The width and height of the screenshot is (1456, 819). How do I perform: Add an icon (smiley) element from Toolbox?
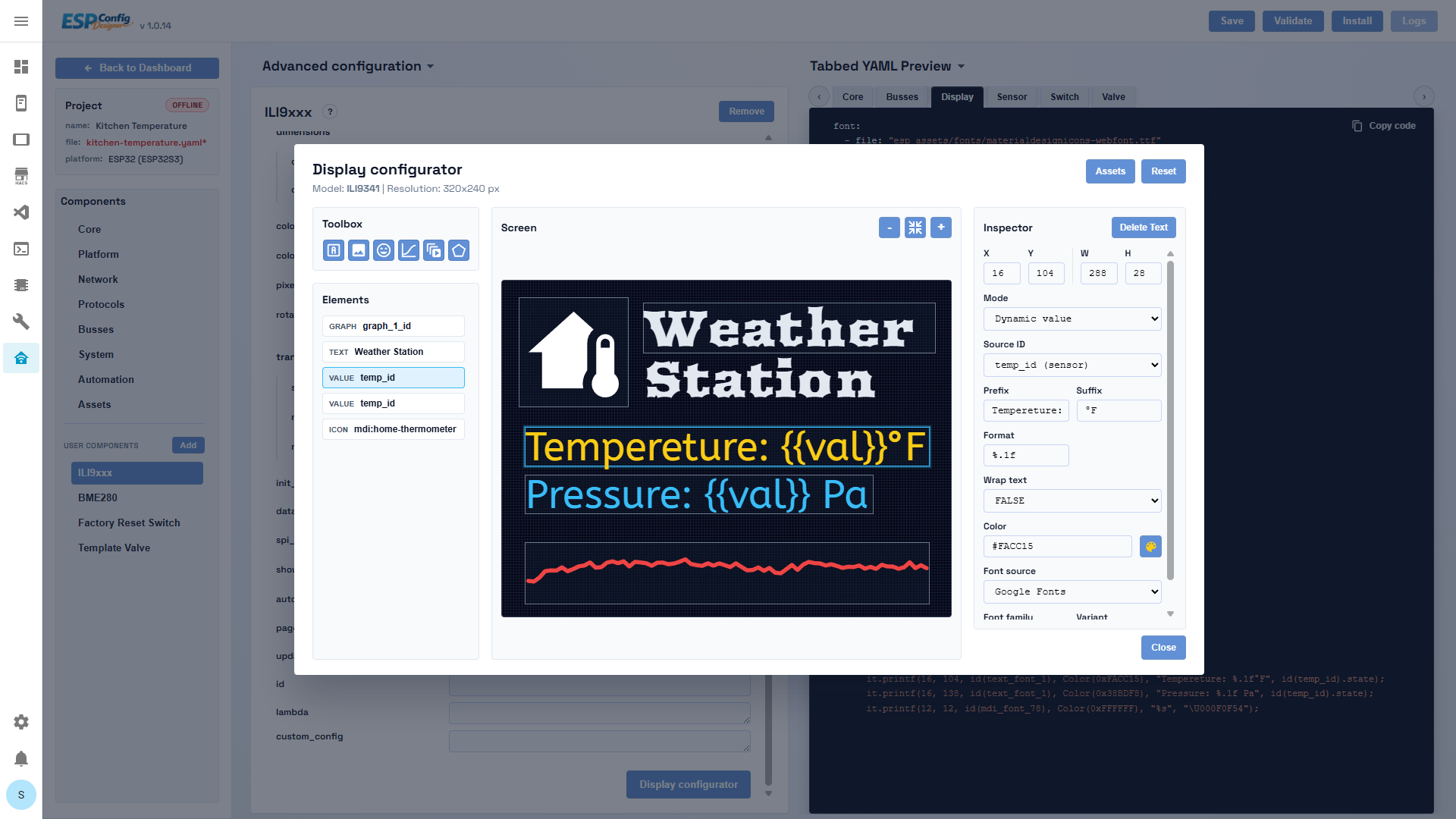tap(384, 250)
